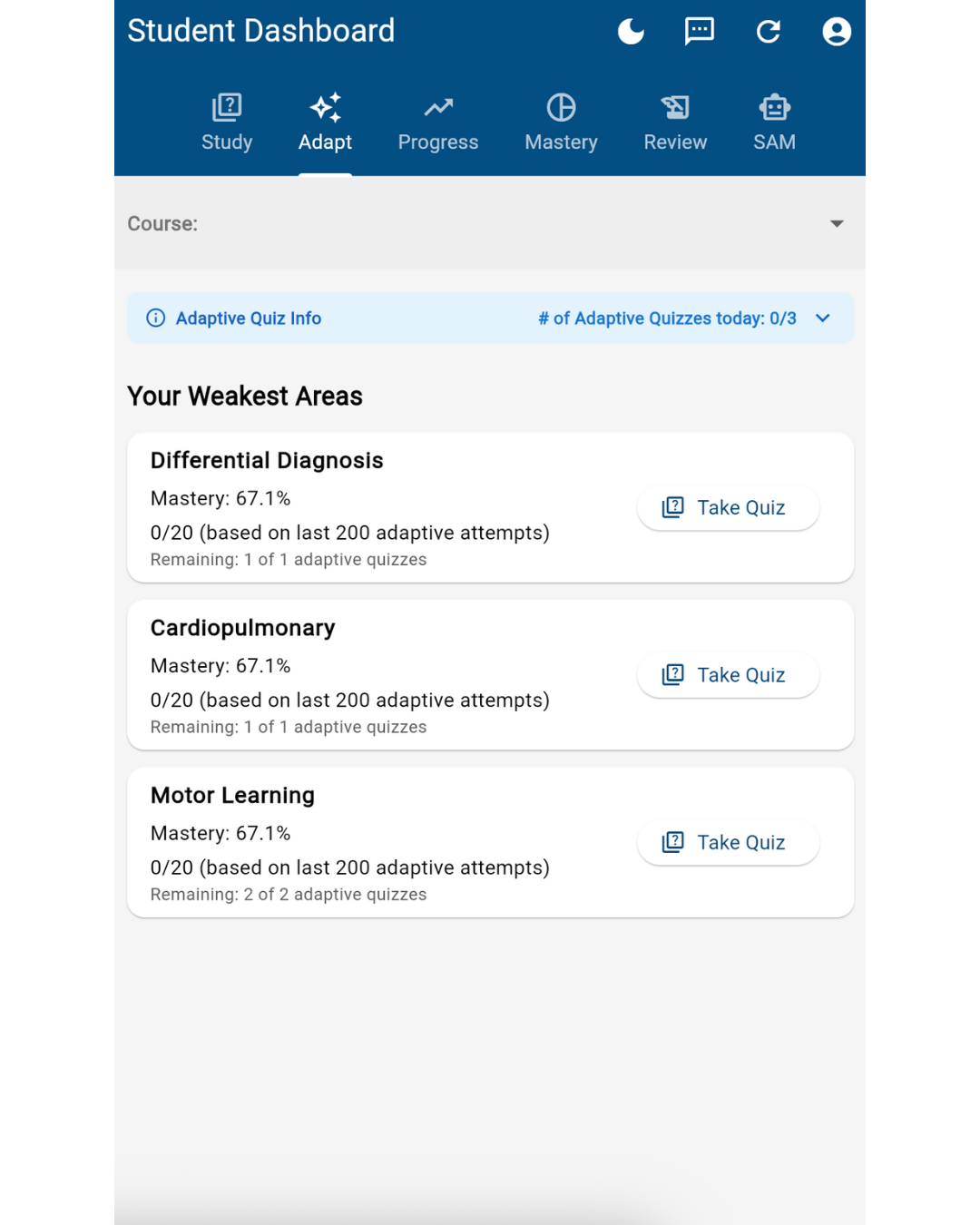Open the SAM robot tab
The height and width of the screenshot is (1225, 980).
774,123
